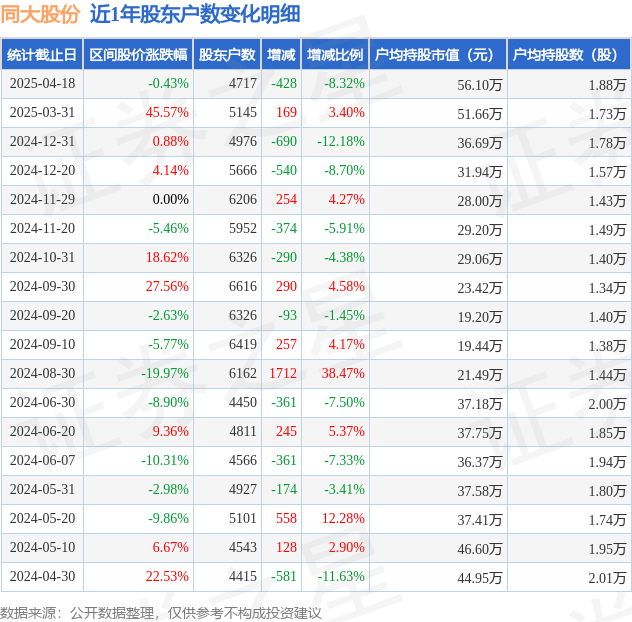Click the date cell 2024-04-30
The image size is (632, 622).
tap(42, 577)
